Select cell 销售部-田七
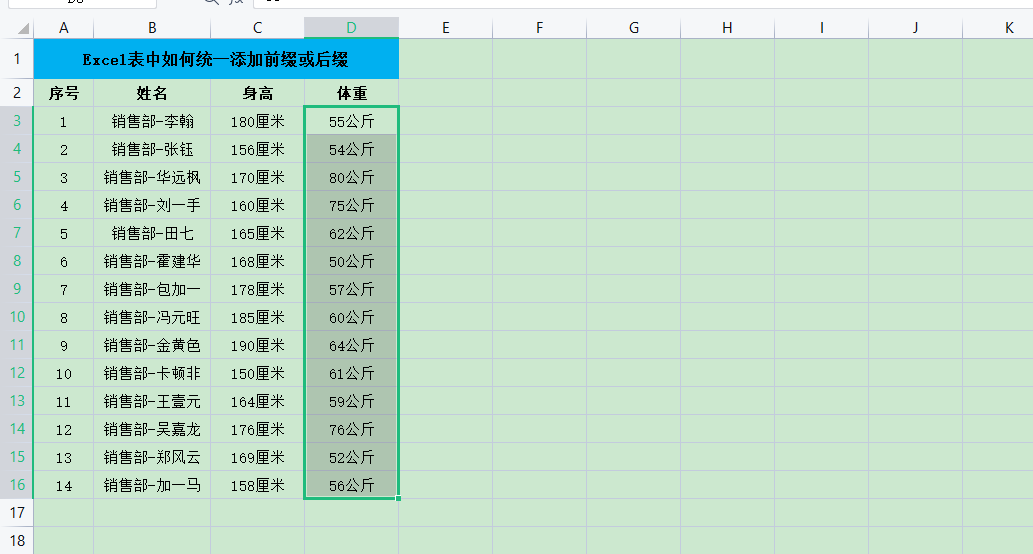Screen dimensions: 1033x554 [x=152, y=233]
